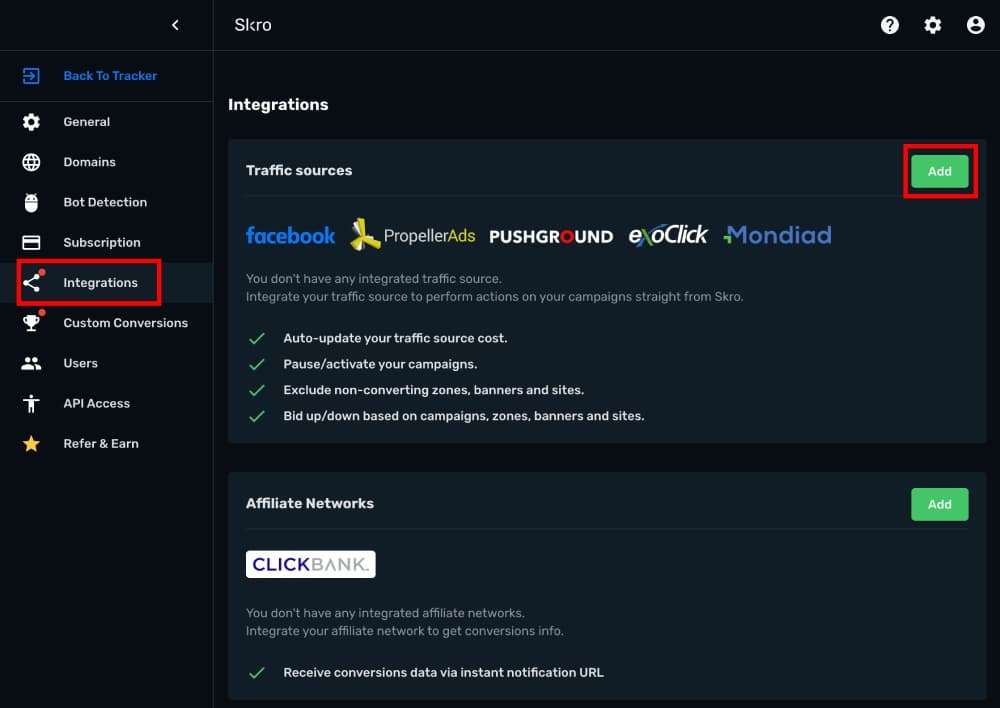Click the Back To Tracker exit icon

tap(31, 76)
